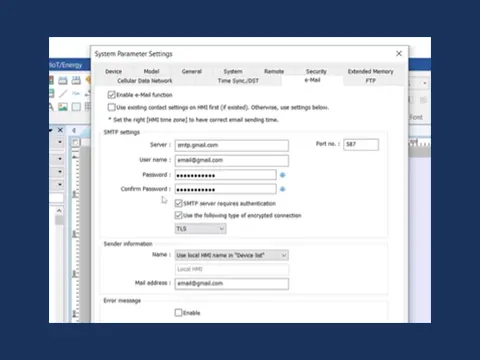This screenshot has height=360, width=480.
Task: Open the Extended Memory tab
Action: (x=371, y=71)
